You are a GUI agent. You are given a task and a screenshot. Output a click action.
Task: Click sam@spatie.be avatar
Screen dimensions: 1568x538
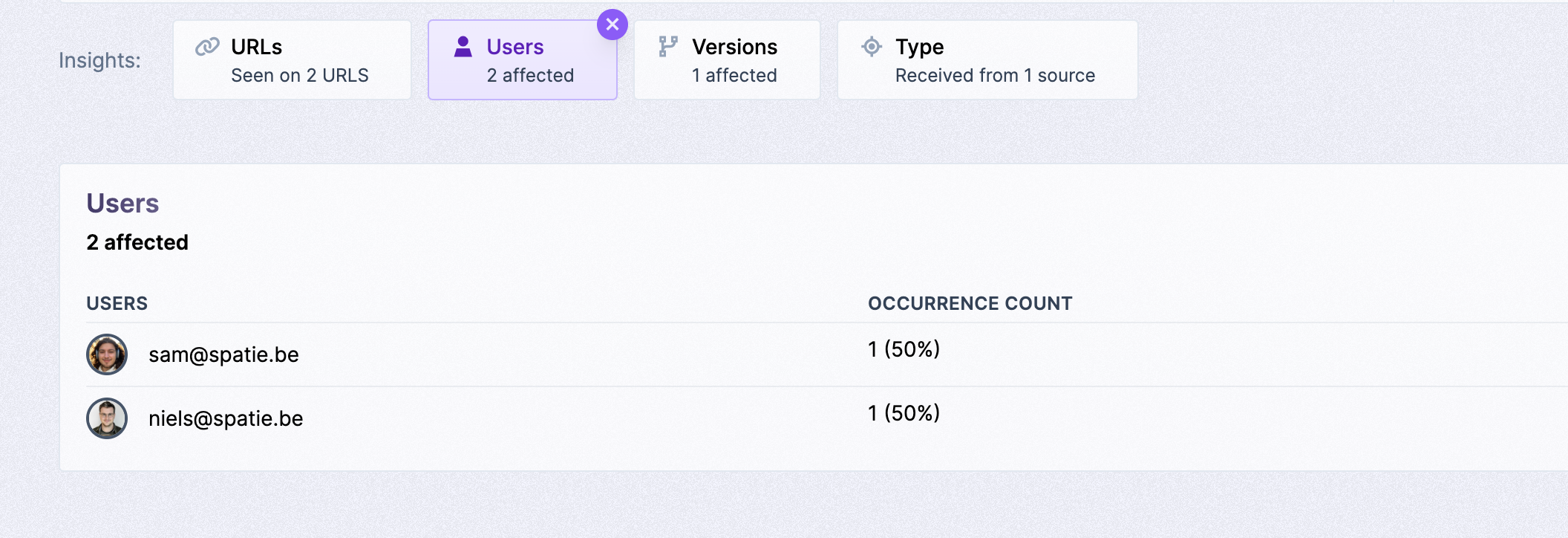click(107, 354)
